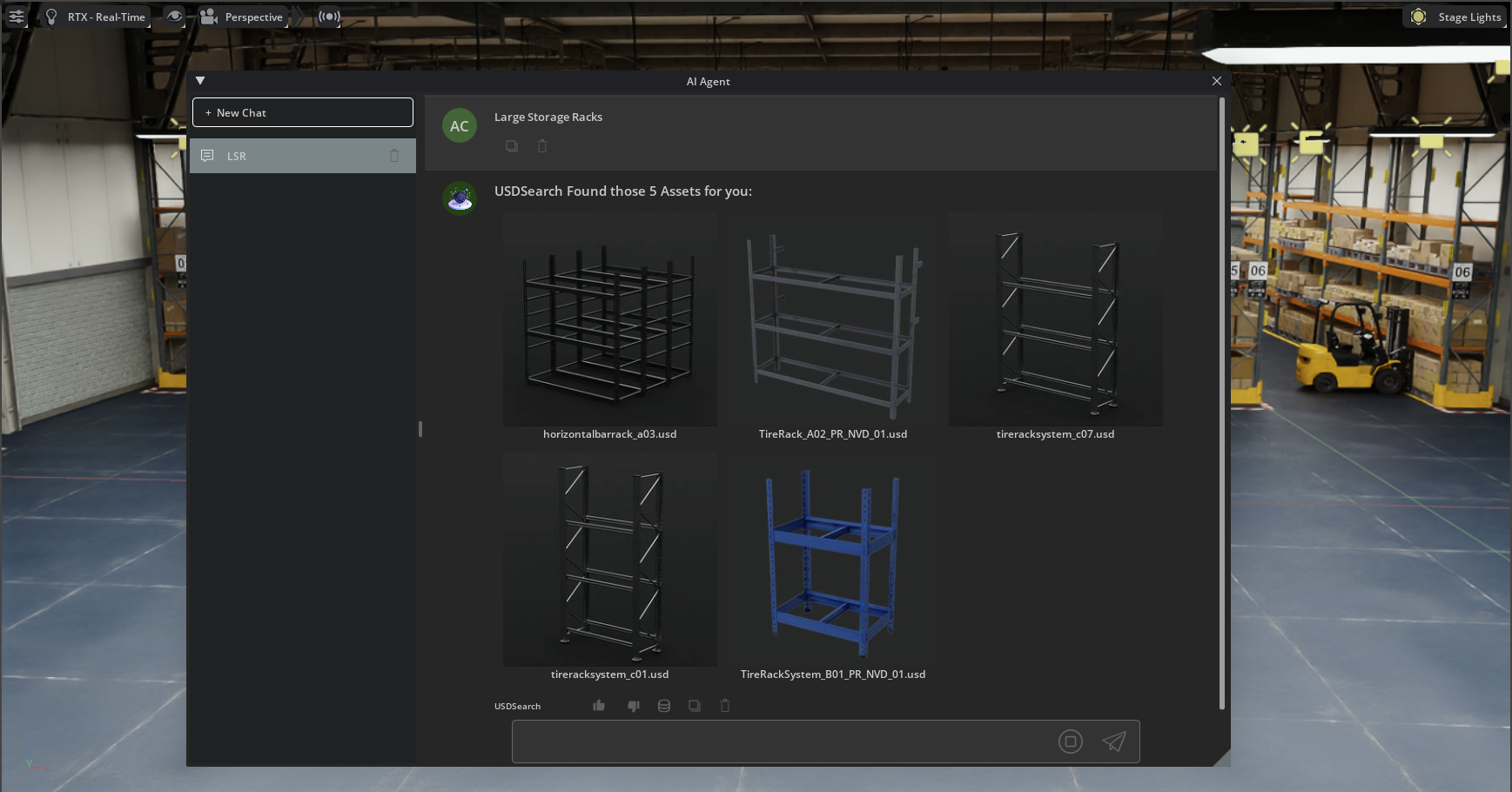Open Stage Lights menu
Screen dimensions: 1512x792
point(1456,17)
